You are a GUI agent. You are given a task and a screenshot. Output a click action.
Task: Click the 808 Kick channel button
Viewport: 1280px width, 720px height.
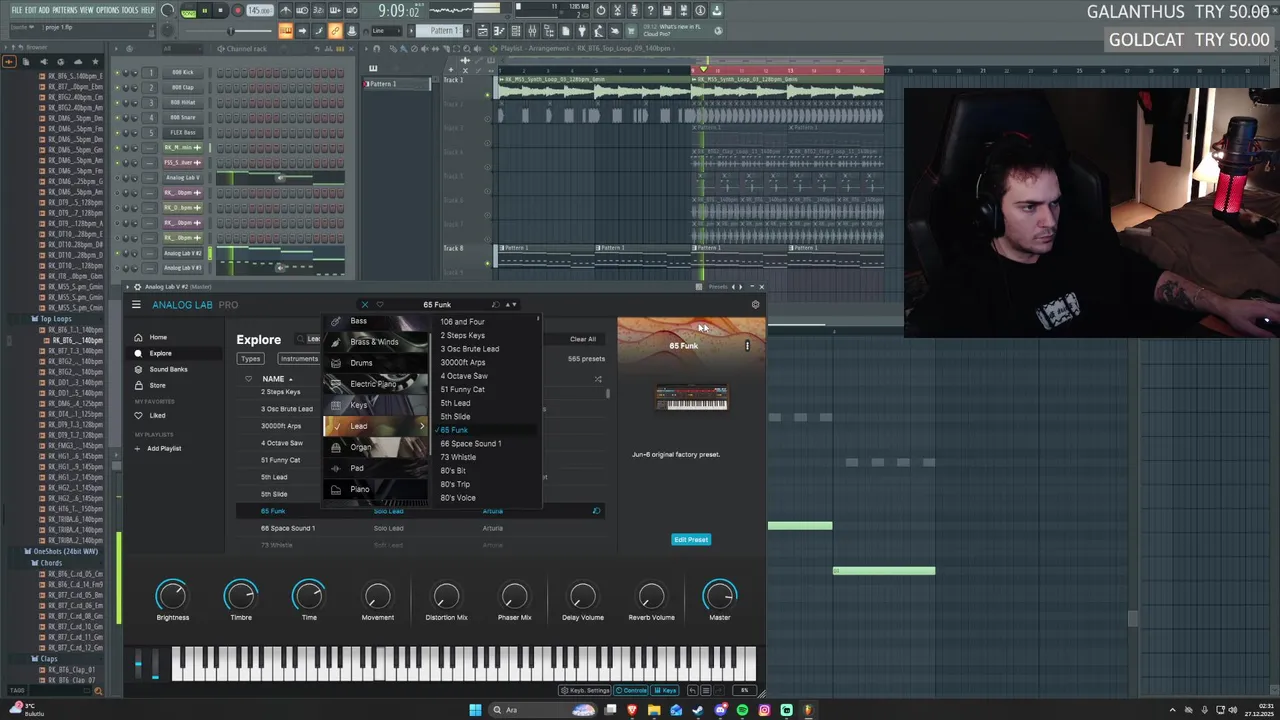tap(183, 72)
